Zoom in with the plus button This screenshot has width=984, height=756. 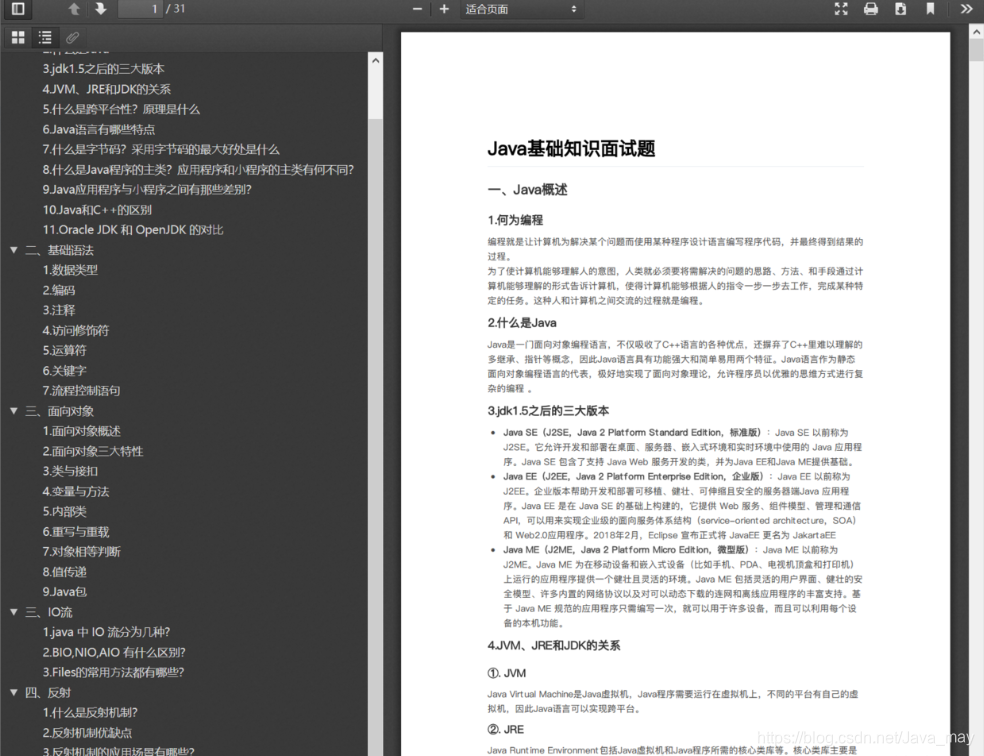point(444,9)
